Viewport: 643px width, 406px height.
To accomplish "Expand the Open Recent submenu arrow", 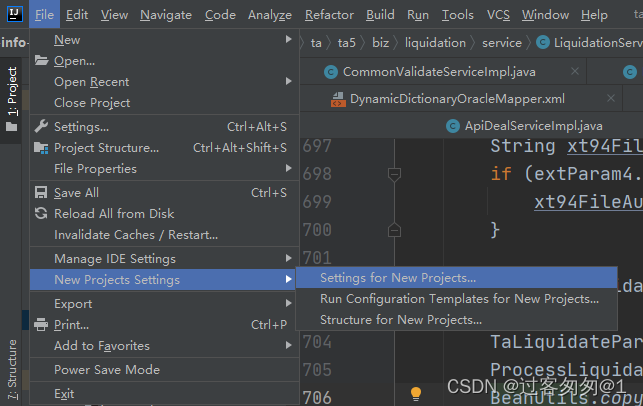I will click(x=289, y=81).
